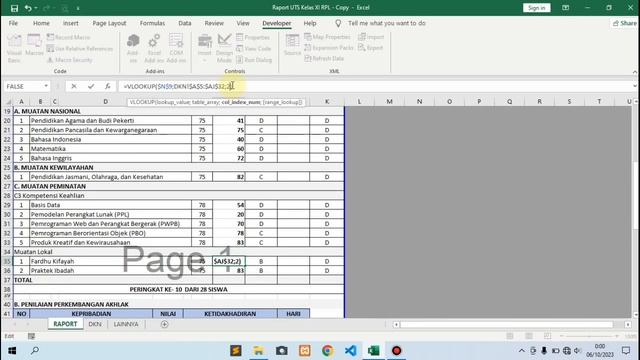Image resolution: width=640 pixels, height=360 pixels.
Task: Click the Insert Function fx icon
Action: [x=107, y=86]
